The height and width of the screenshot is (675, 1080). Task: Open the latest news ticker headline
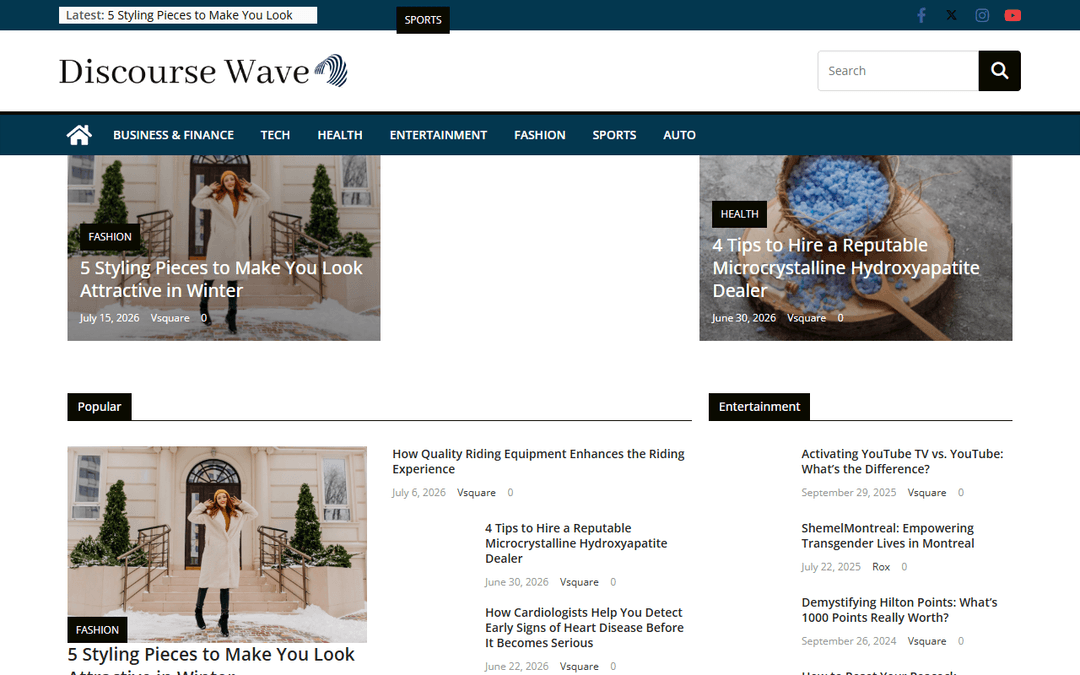click(x=200, y=15)
